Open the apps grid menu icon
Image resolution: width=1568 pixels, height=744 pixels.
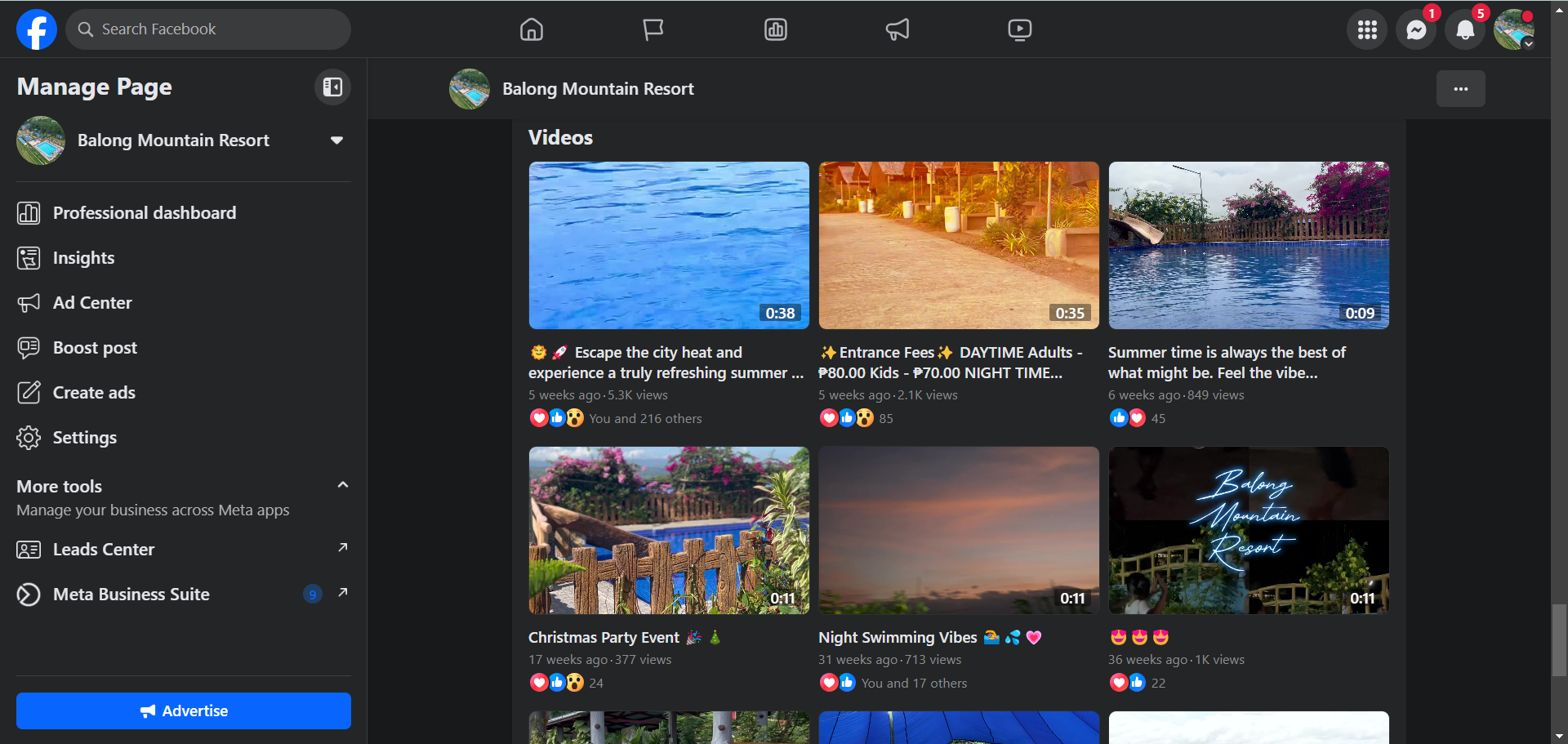[1367, 29]
